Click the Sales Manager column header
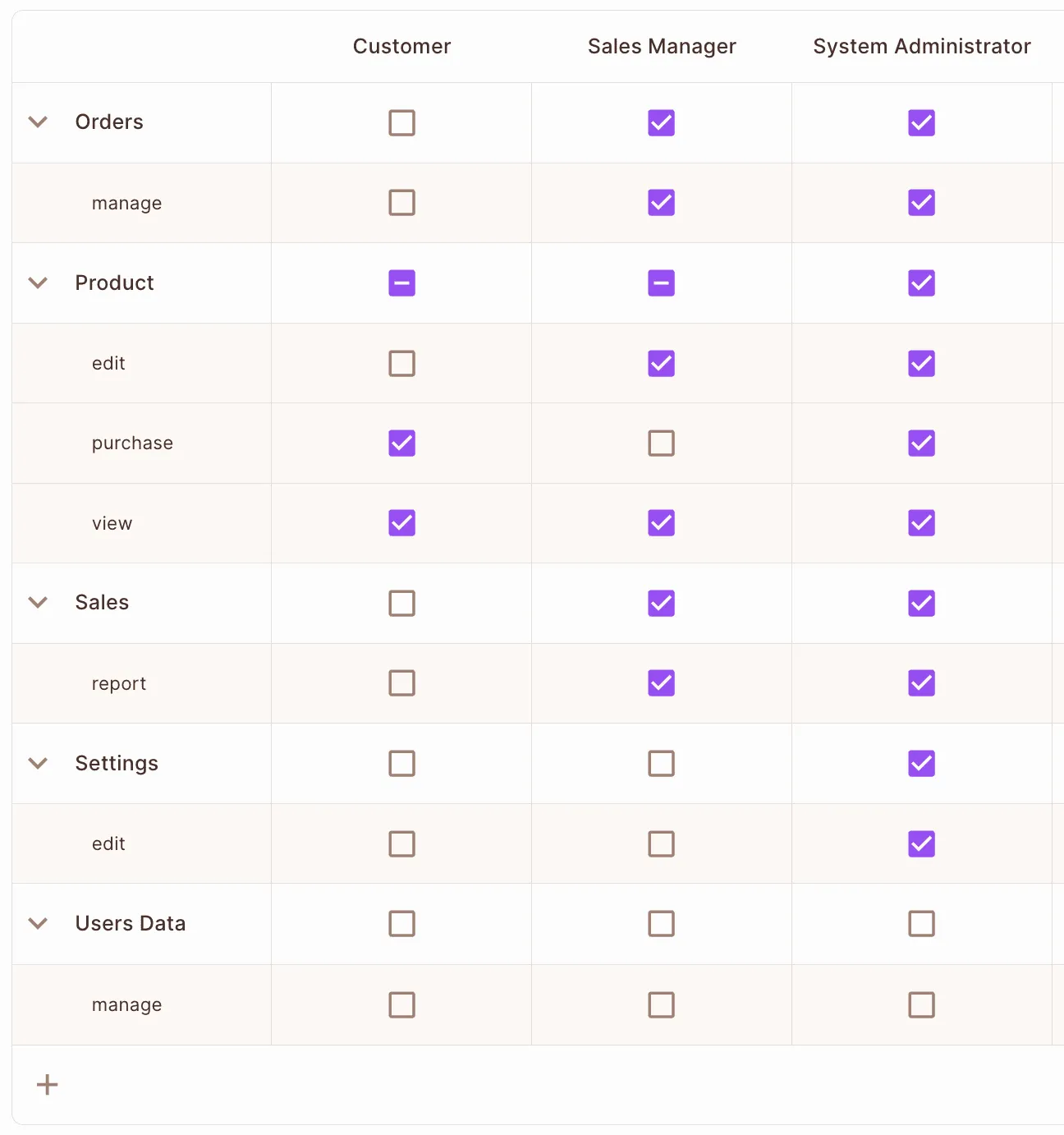1064x1135 pixels. (x=662, y=47)
